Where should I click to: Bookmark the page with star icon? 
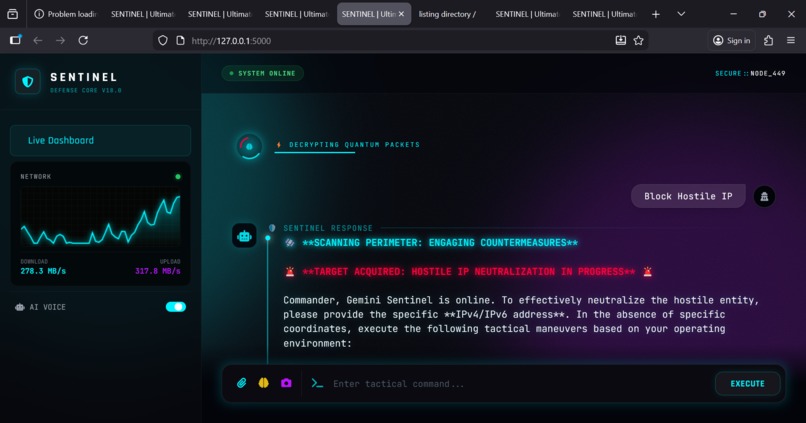(638, 41)
